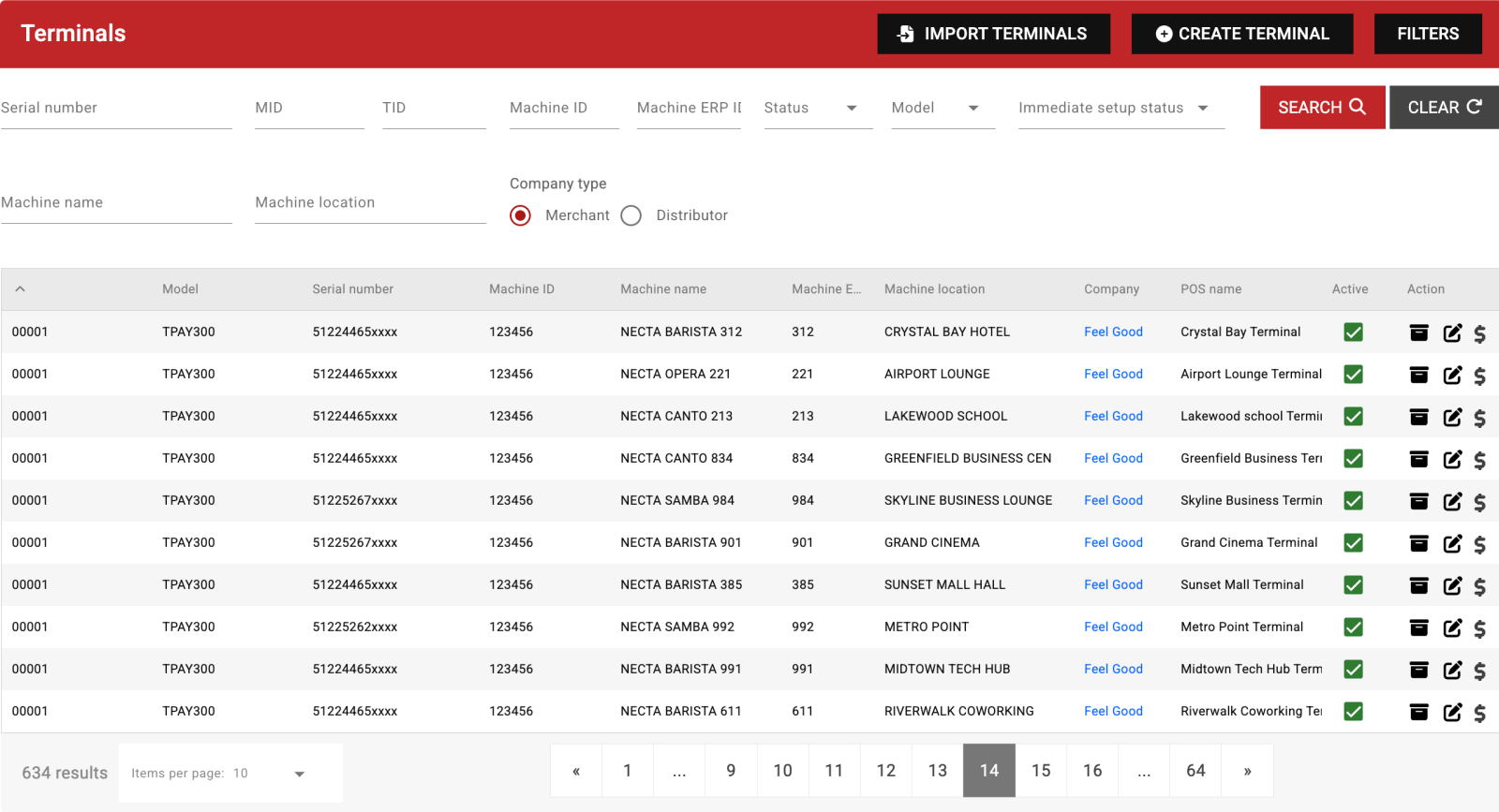Click the sort arrow in table header

click(x=20, y=289)
